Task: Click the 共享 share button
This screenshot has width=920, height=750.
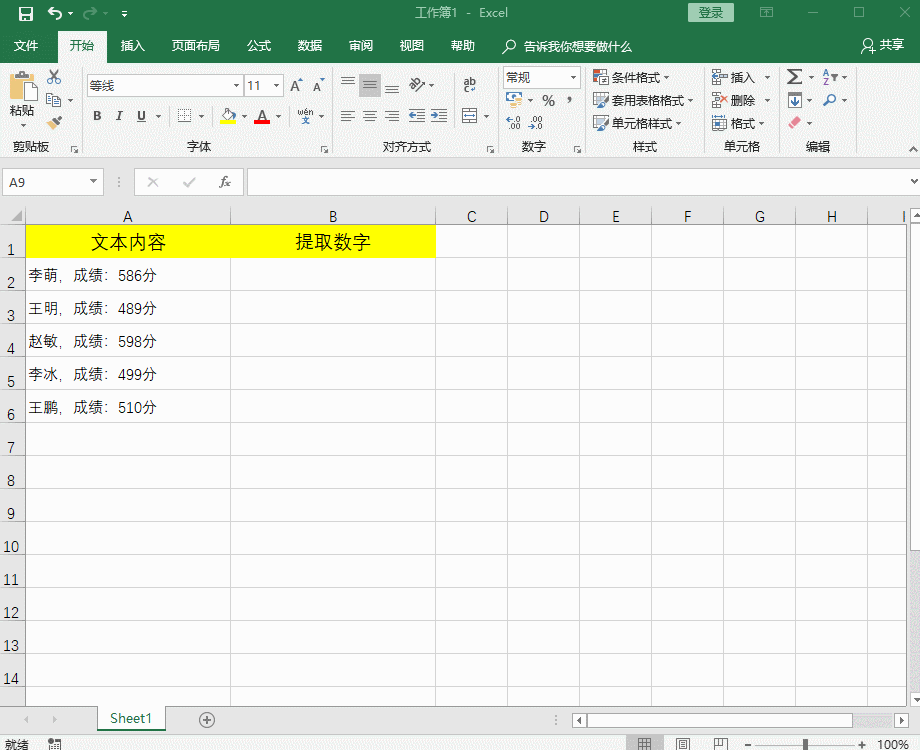Action: [x=890, y=45]
